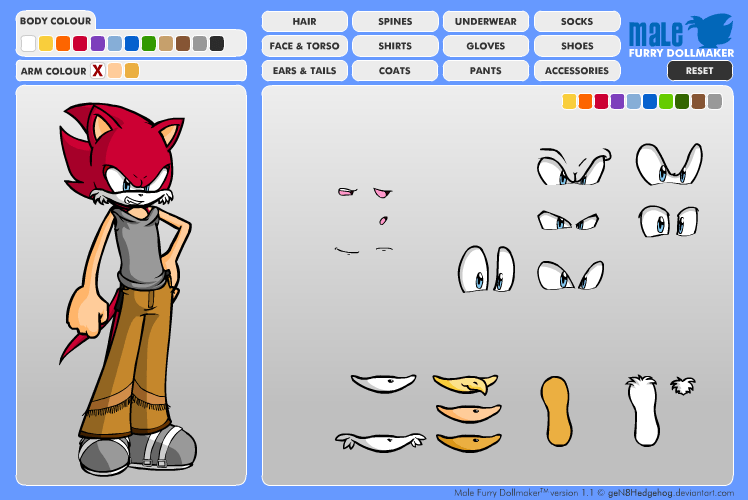Set body colour to orange

click(x=63, y=43)
